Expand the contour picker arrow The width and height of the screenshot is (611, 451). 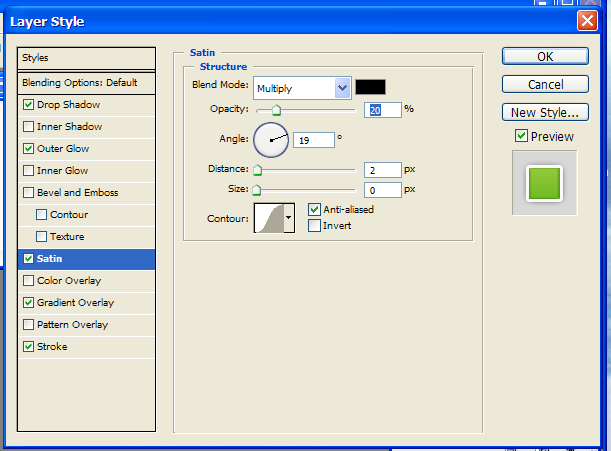tap(289, 217)
